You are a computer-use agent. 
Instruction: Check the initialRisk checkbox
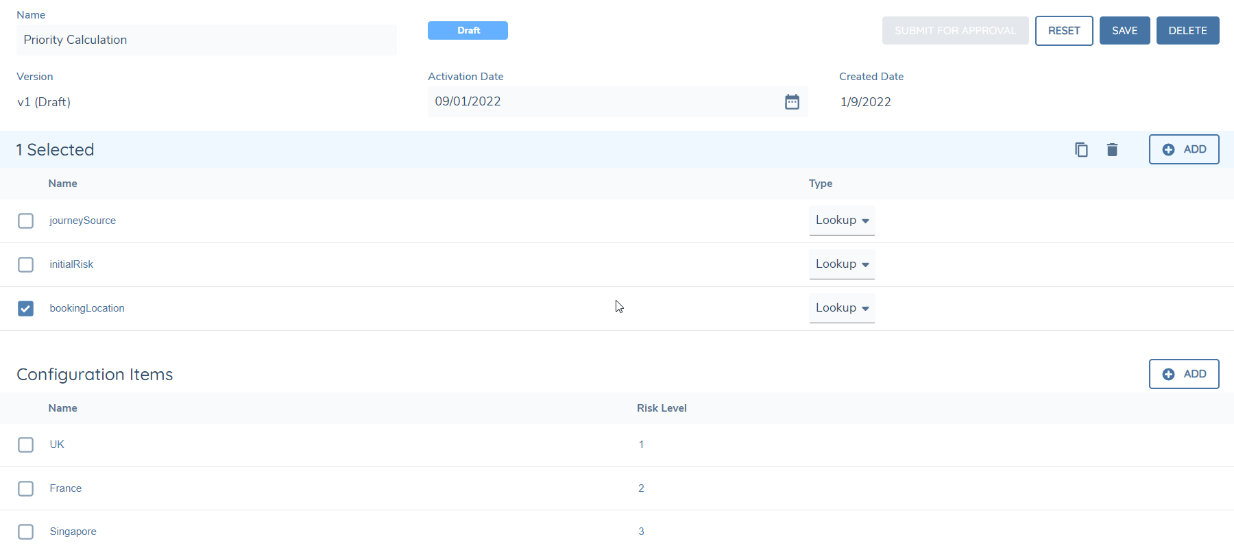click(x=26, y=265)
